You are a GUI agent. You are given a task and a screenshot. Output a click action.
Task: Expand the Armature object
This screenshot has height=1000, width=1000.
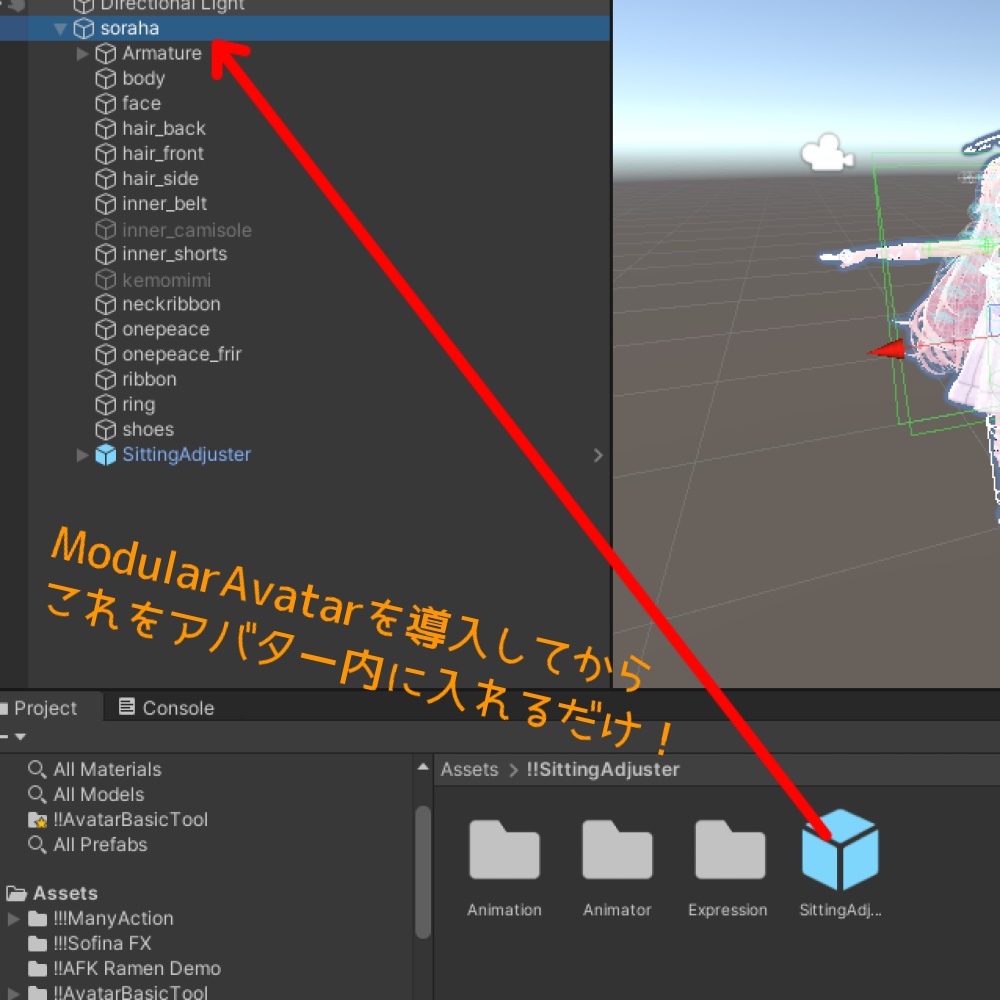tap(82, 54)
